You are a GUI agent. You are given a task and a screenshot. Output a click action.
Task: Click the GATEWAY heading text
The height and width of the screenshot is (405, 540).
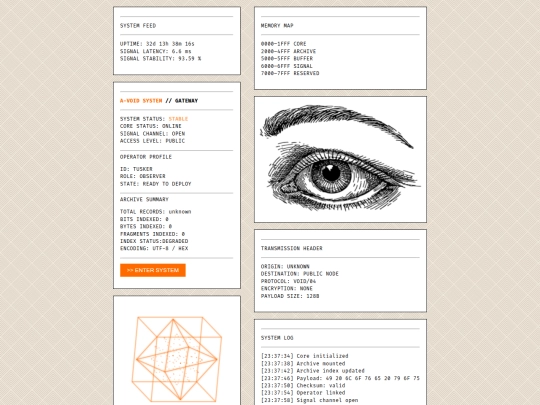tap(186, 101)
